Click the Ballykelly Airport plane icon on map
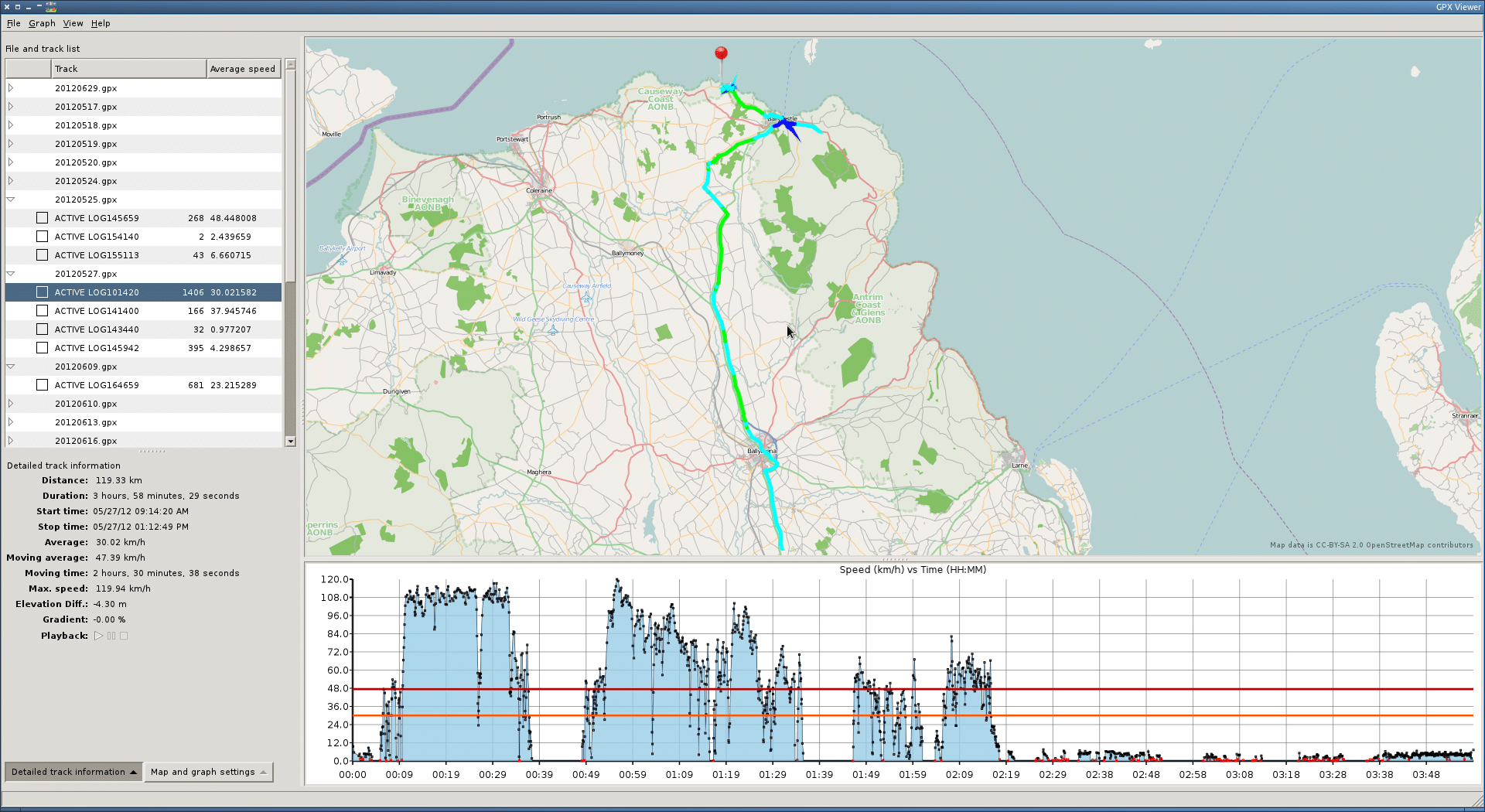The image size is (1485, 812). click(x=343, y=260)
